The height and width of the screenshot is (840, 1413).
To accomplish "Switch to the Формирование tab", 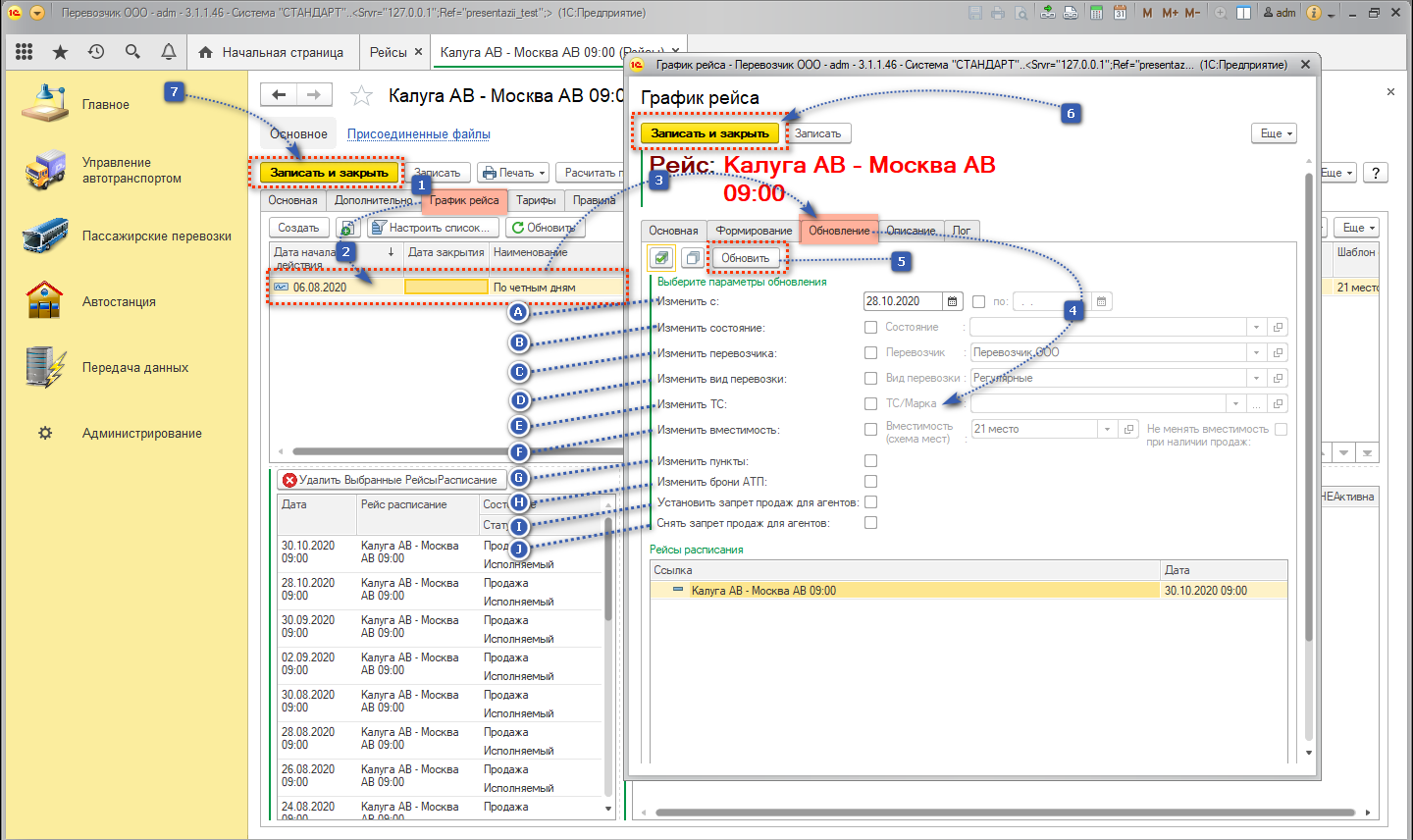I will click(754, 231).
